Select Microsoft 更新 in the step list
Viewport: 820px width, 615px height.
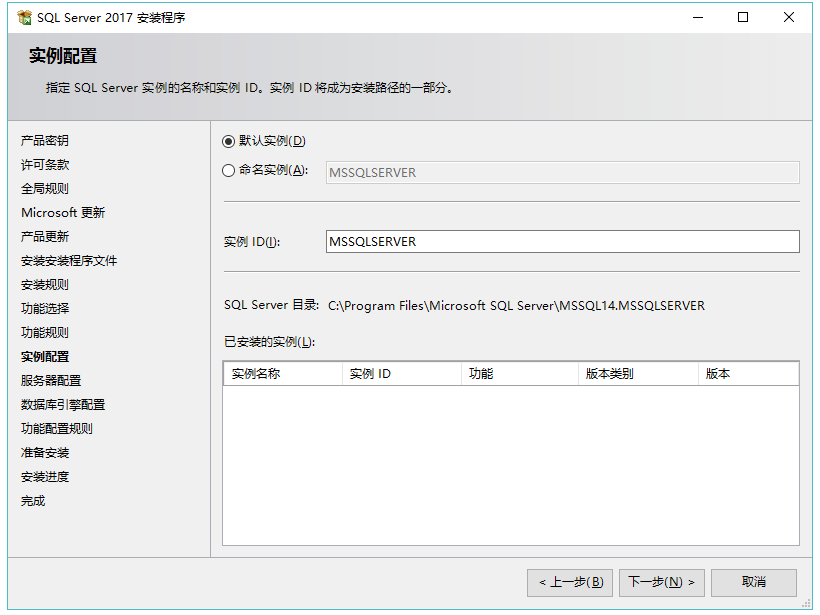click(x=63, y=212)
